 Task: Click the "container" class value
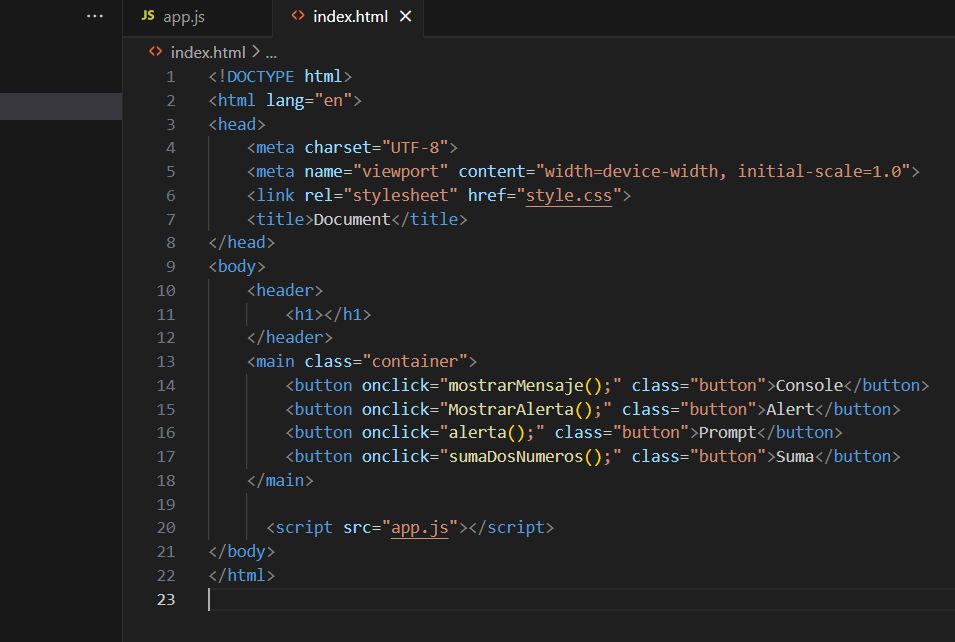tap(415, 362)
